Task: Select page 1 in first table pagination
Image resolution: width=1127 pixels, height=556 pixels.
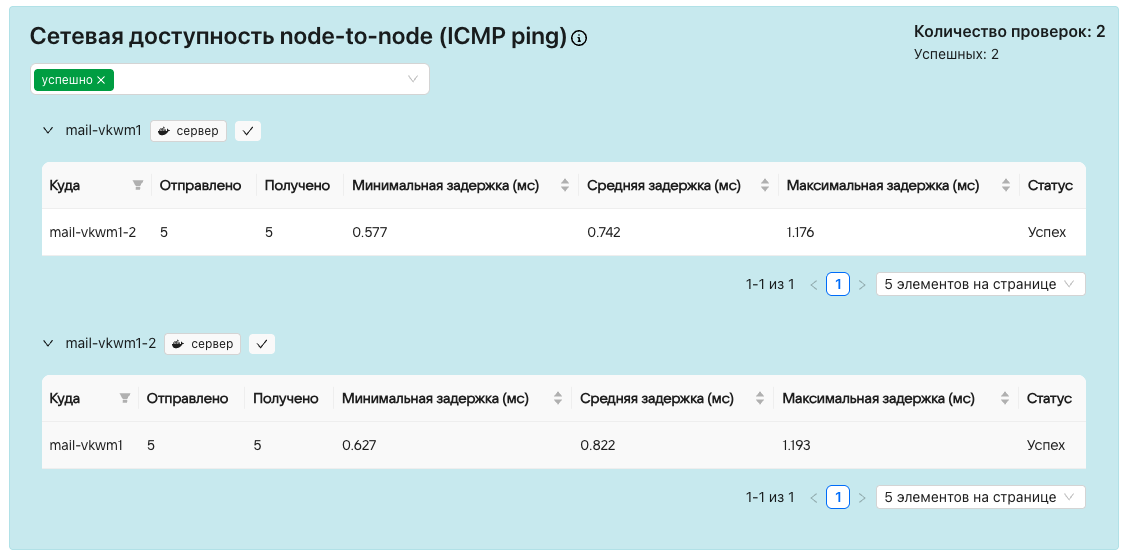Action: point(838,284)
